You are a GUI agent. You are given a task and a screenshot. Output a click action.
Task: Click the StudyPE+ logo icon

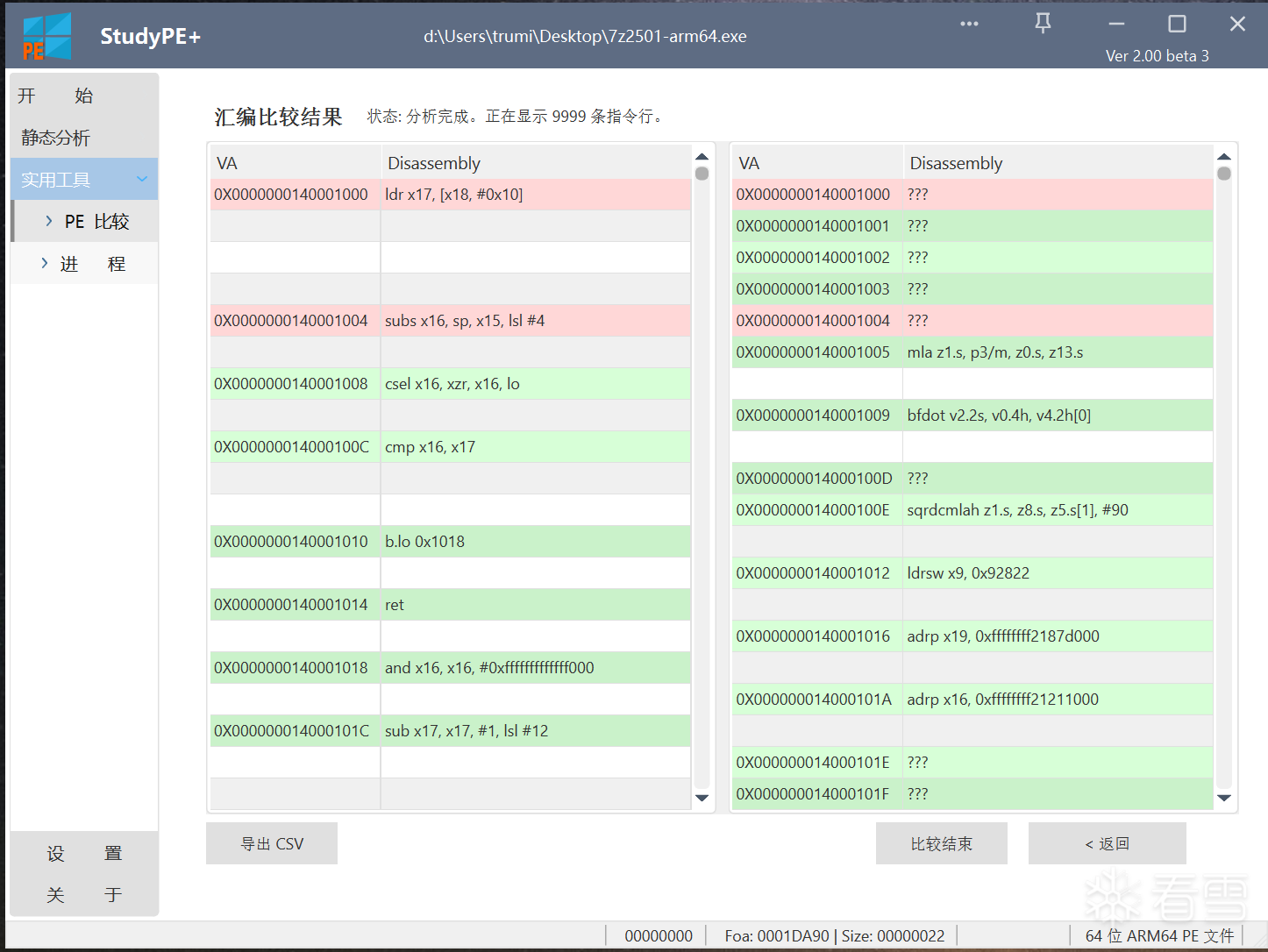[46, 37]
